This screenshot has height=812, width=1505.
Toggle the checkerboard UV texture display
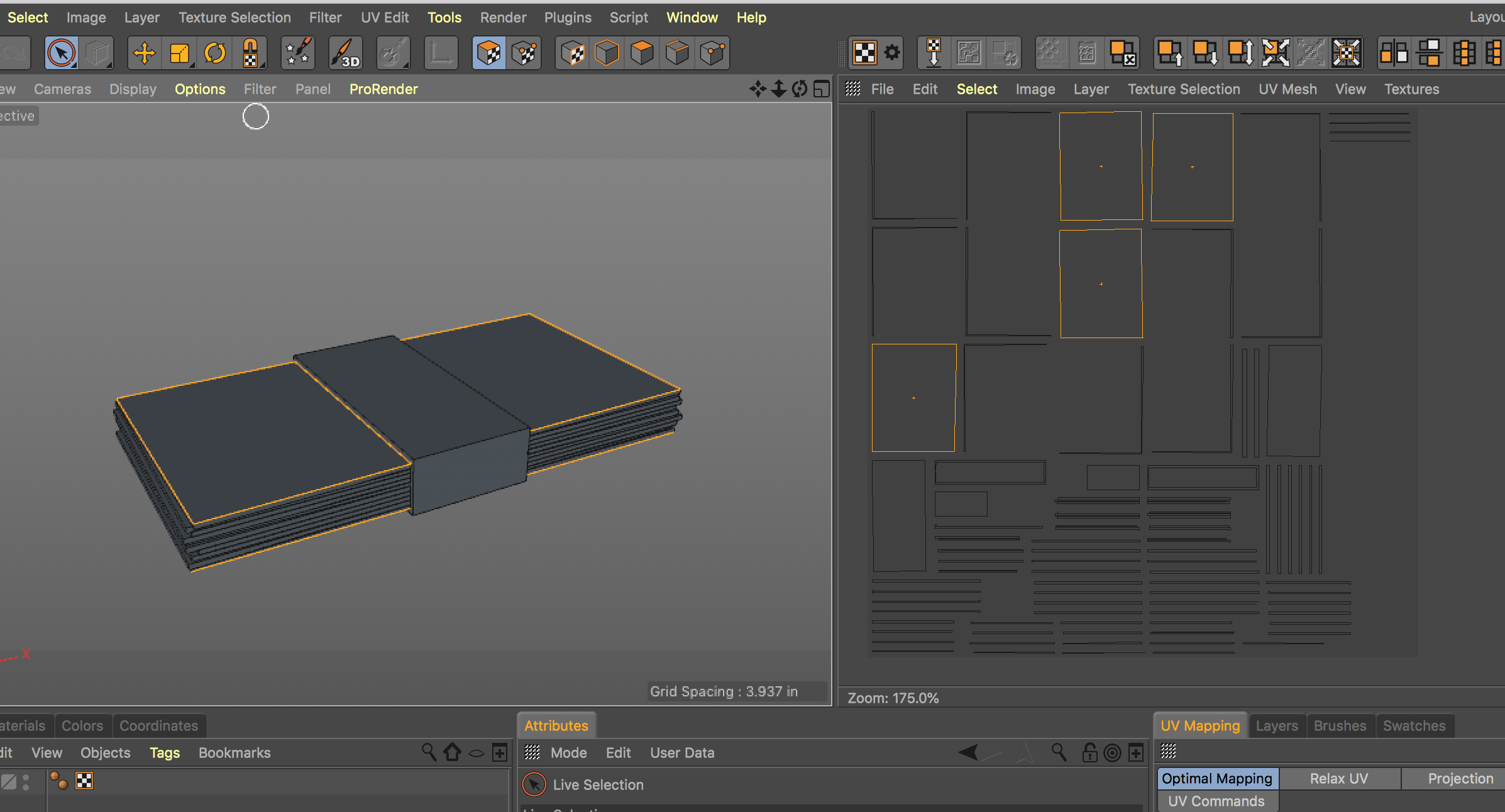(x=865, y=53)
